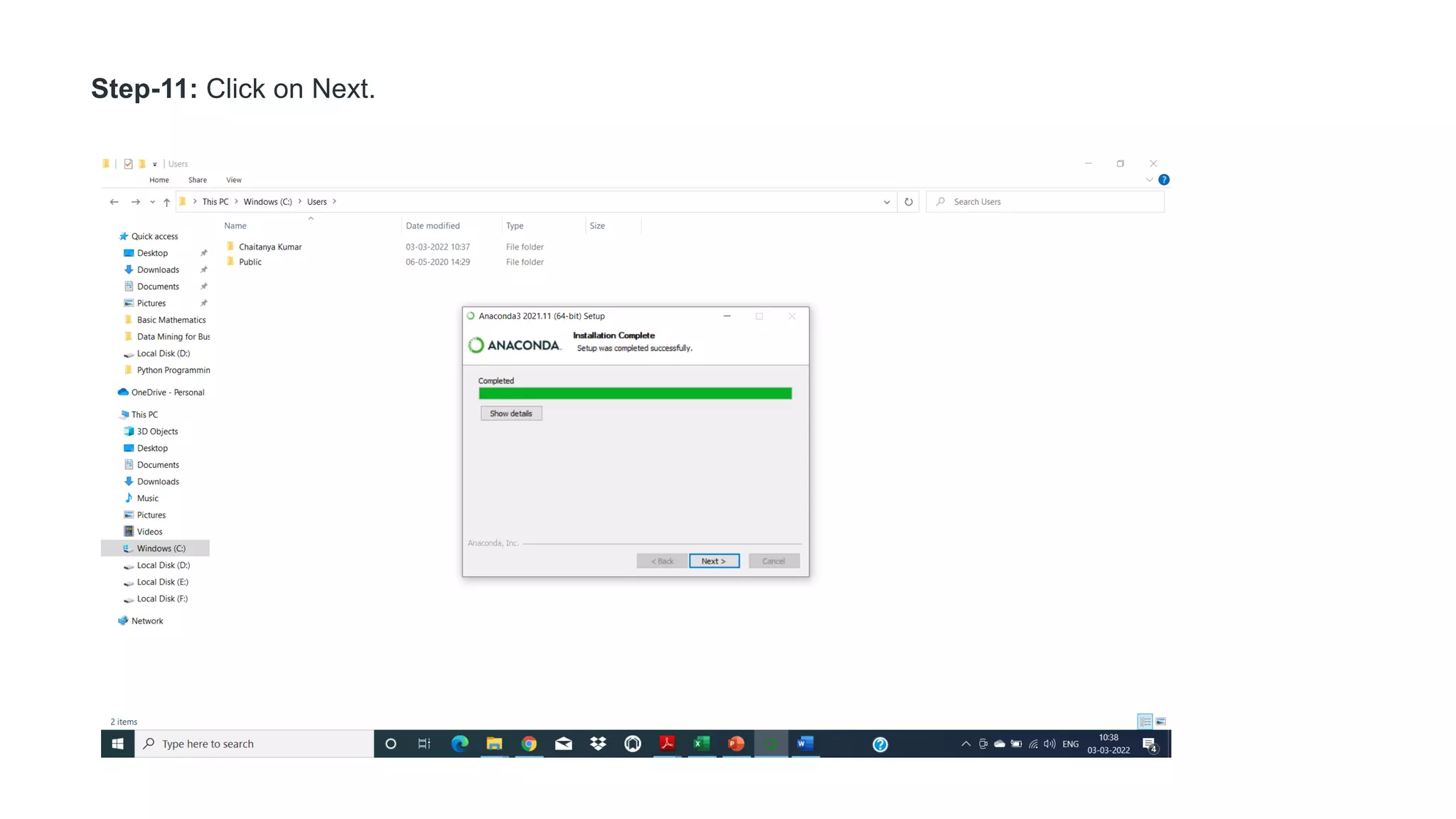Launch Excel from the taskbar

[701, 744]
